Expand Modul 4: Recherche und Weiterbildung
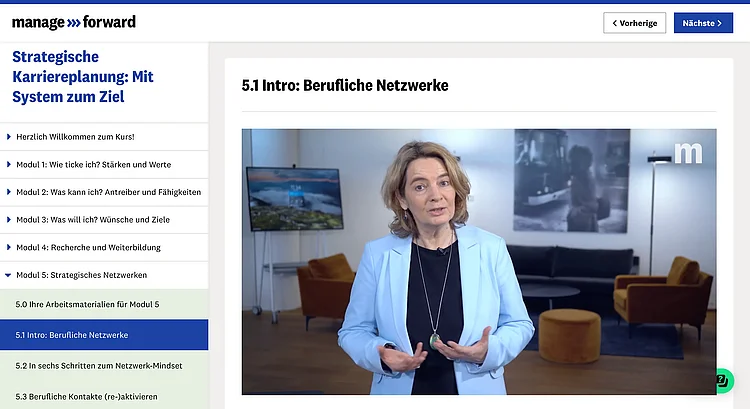 88,247
